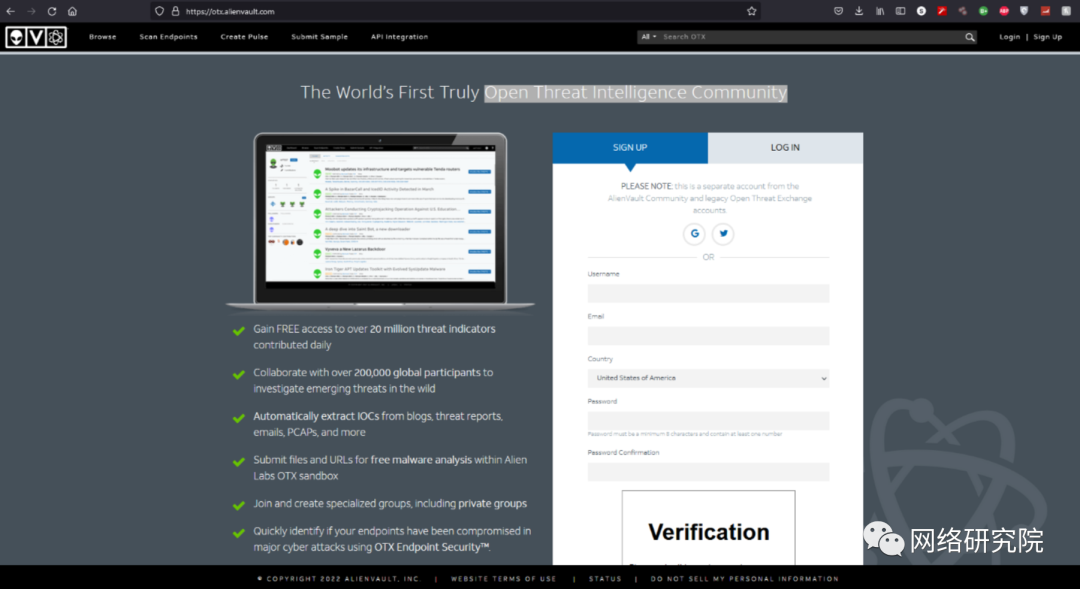Open Submit Sample page
The height and width of the screenshot is (589, 1080).
pos(319,37)
